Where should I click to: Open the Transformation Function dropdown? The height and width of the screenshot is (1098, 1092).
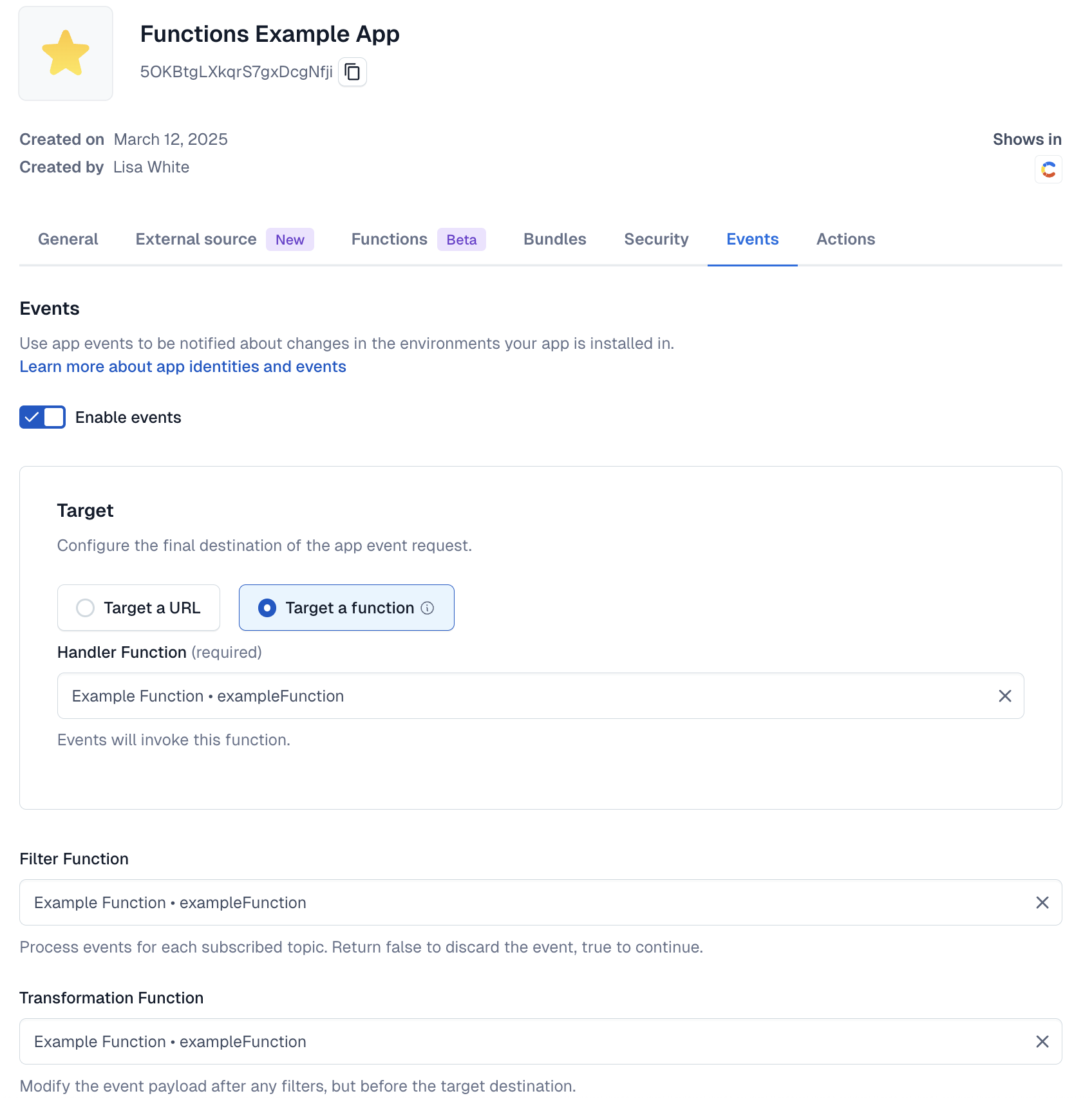coord(515,1041)
